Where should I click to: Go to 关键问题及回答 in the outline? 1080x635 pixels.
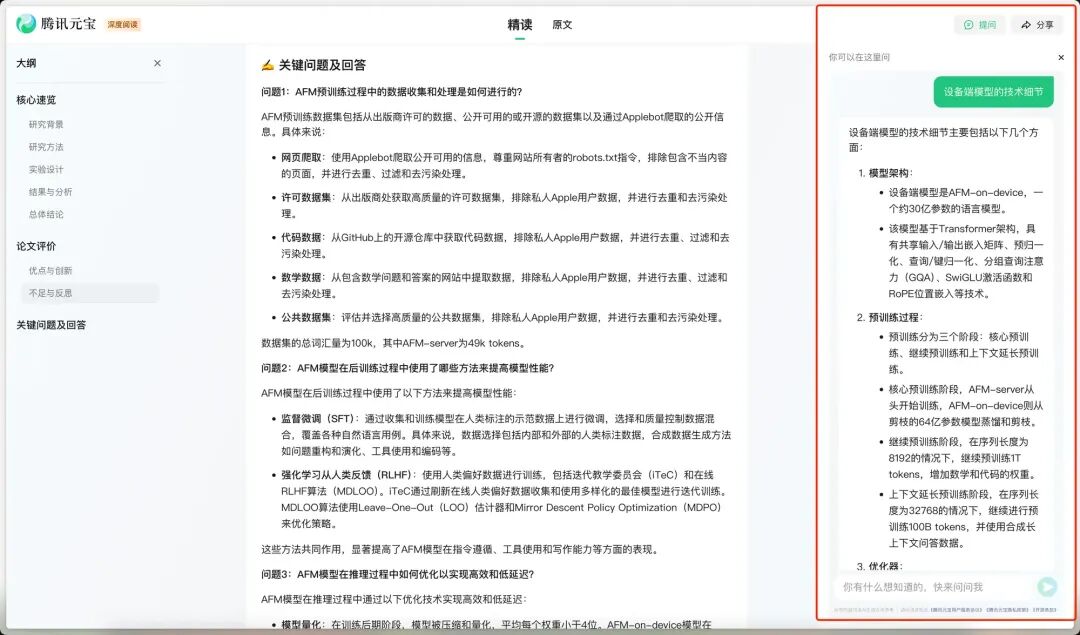pyautogui.click(x=52, y=325)
